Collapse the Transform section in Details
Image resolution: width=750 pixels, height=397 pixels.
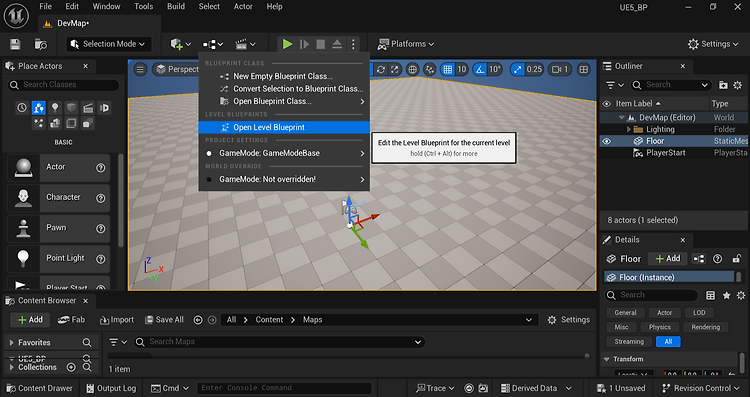(607, 359)
